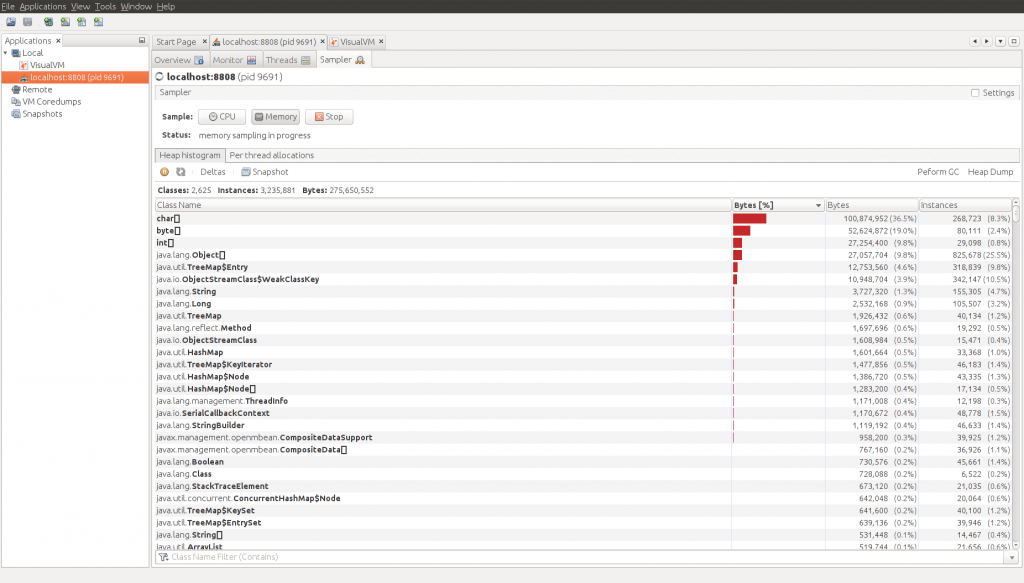Enable the Settings checkbox
Viewport: 1024px width, 583px height.
pyautogui.click(x=975, y=93)
